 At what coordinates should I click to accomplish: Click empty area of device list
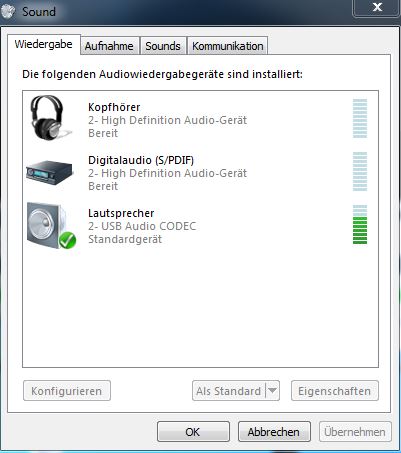200,307
